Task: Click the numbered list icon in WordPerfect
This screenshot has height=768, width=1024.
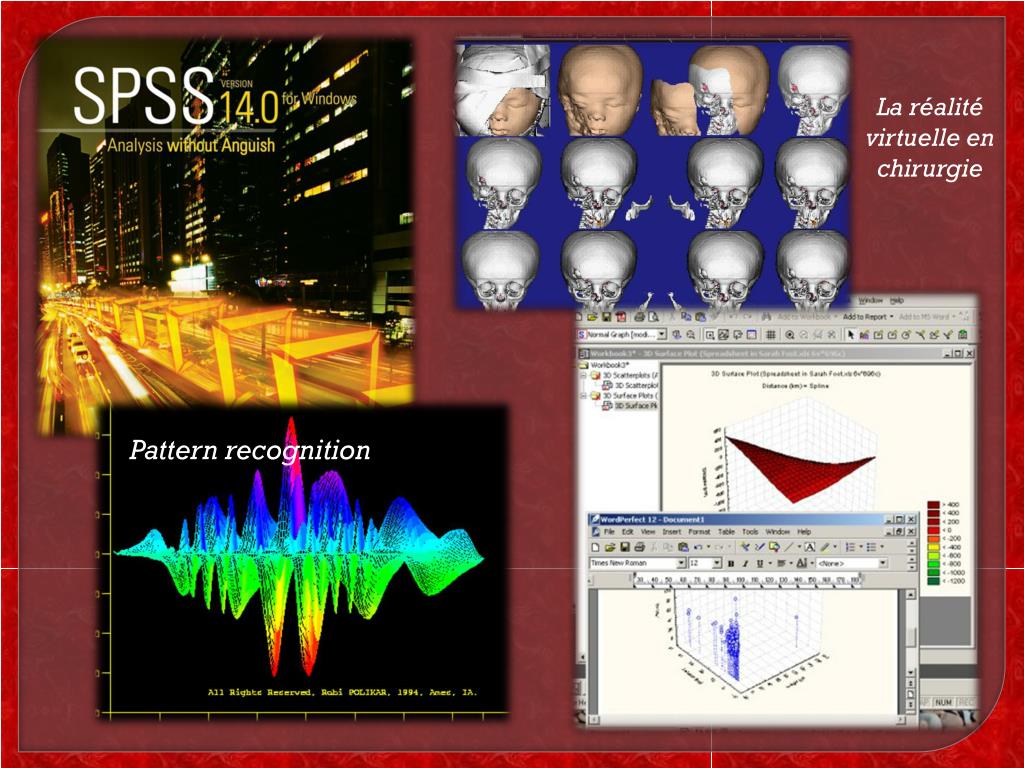Action: [850, 547]
